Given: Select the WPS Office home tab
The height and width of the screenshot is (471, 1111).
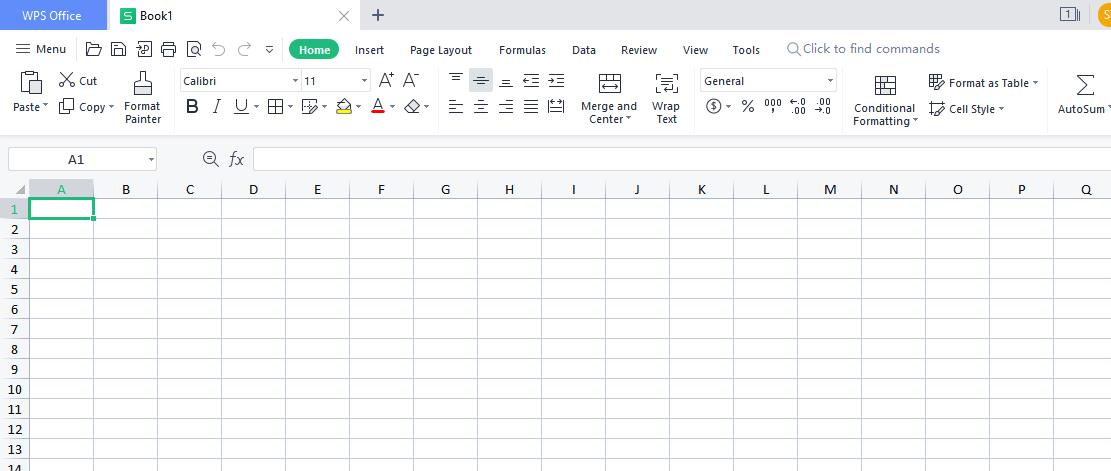Looking at the screenshot, I should coord(52,15).
